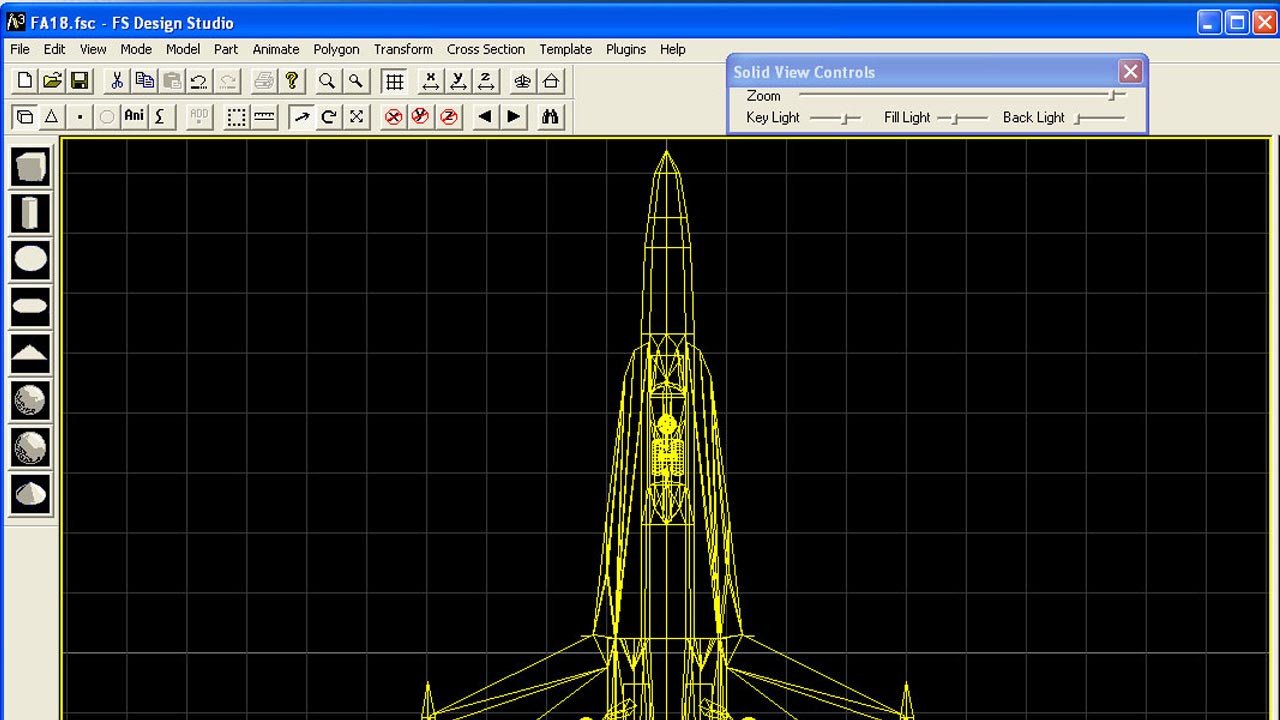Click the sigma symbol toolbar icon
This screenshot has width=1280, height=720.
point(161,117)
